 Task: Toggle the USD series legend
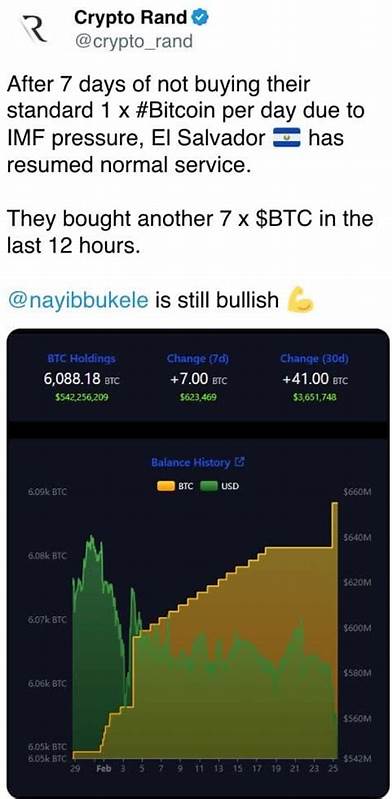tap(220, 486)
